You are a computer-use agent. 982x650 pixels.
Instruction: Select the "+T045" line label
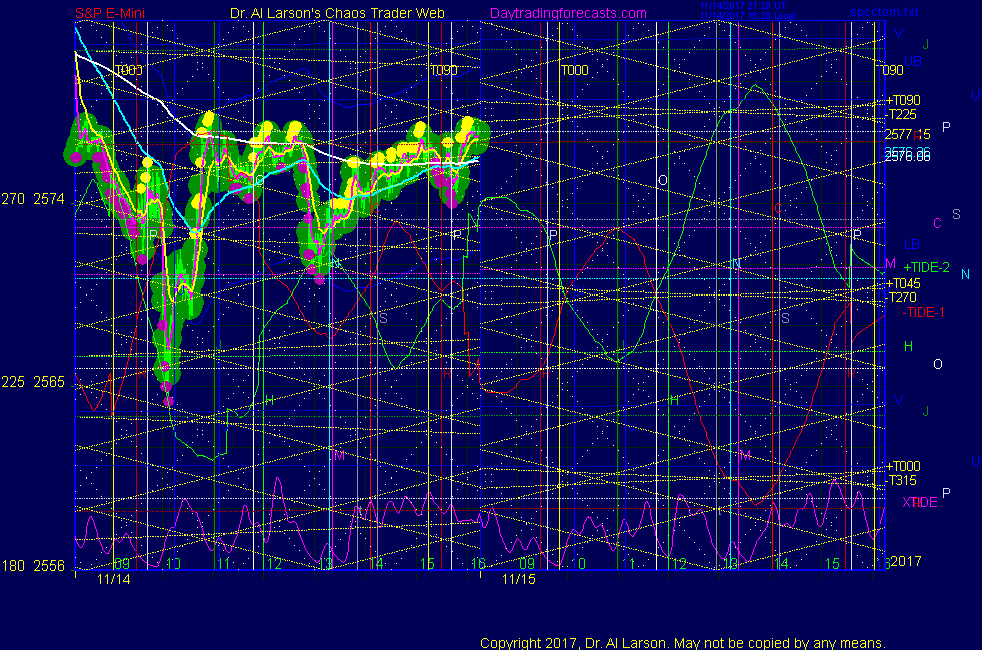point(903,283)
